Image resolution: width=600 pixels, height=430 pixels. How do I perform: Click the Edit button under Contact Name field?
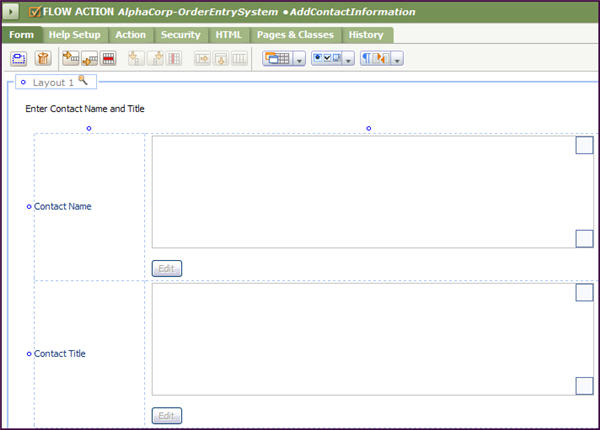tap(167, 269)
